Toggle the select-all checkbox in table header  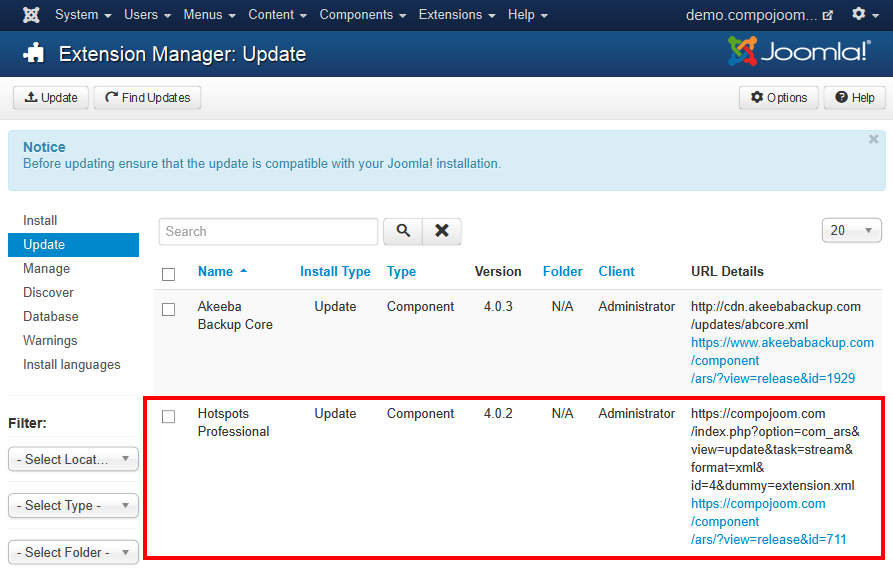[169, 274]
